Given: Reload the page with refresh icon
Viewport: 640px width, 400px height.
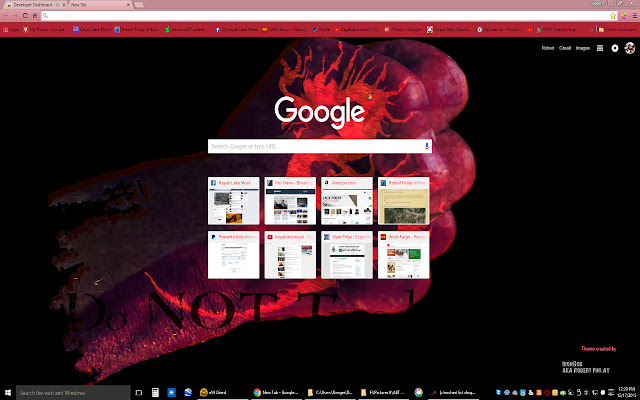Looking at the screenshot, I should pos(25,16).
